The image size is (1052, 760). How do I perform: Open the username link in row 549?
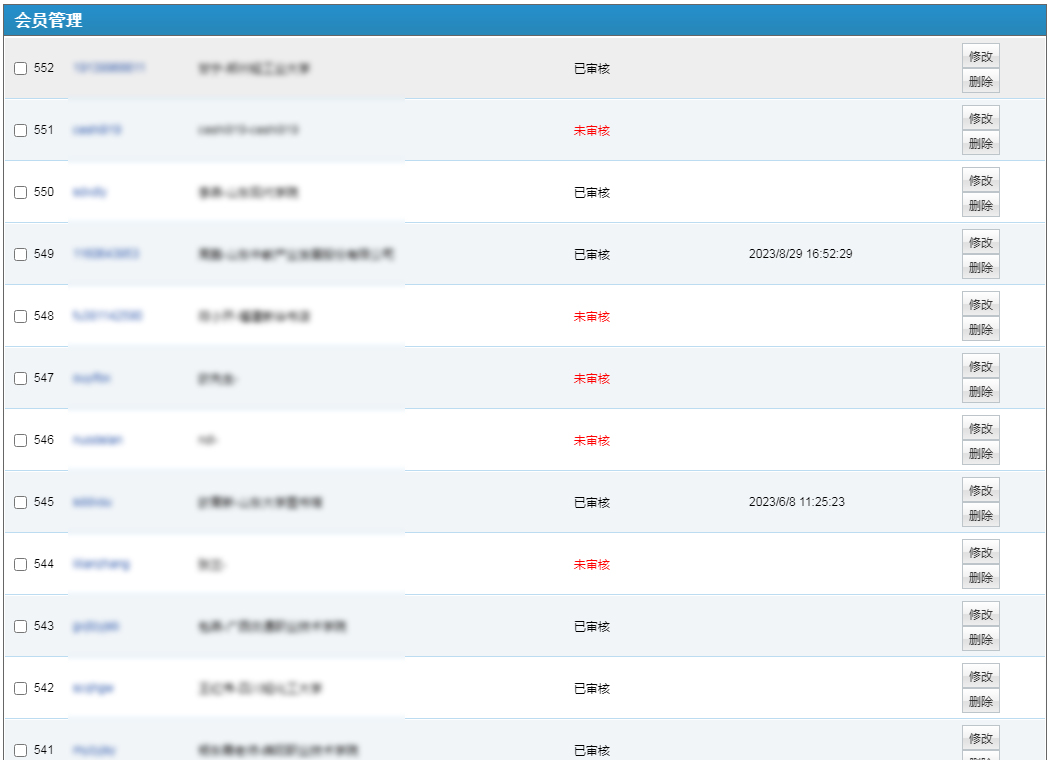[x=106, y=254]
